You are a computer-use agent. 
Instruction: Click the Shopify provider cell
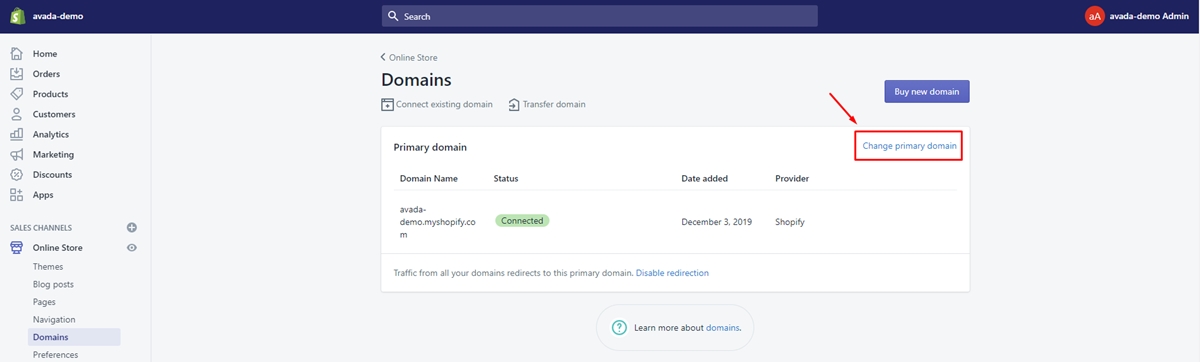(790, 222)
